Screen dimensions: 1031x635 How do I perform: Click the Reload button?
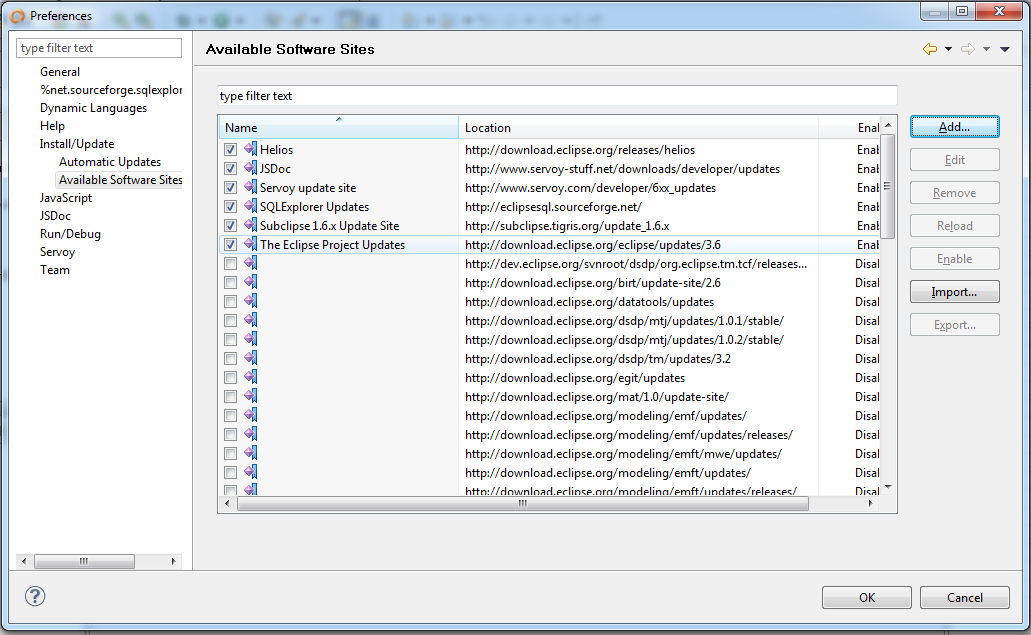[955, 225]
